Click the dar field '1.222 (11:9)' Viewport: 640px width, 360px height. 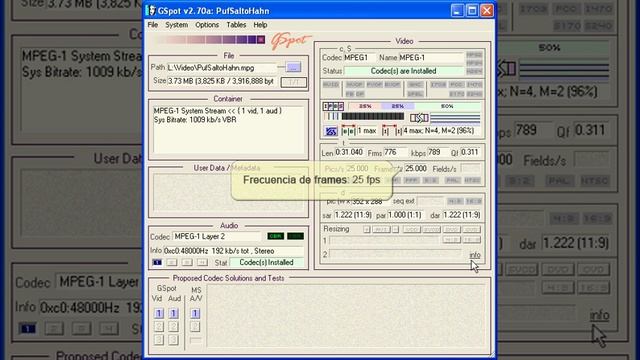pyautogui.click(x=461, y=215)
